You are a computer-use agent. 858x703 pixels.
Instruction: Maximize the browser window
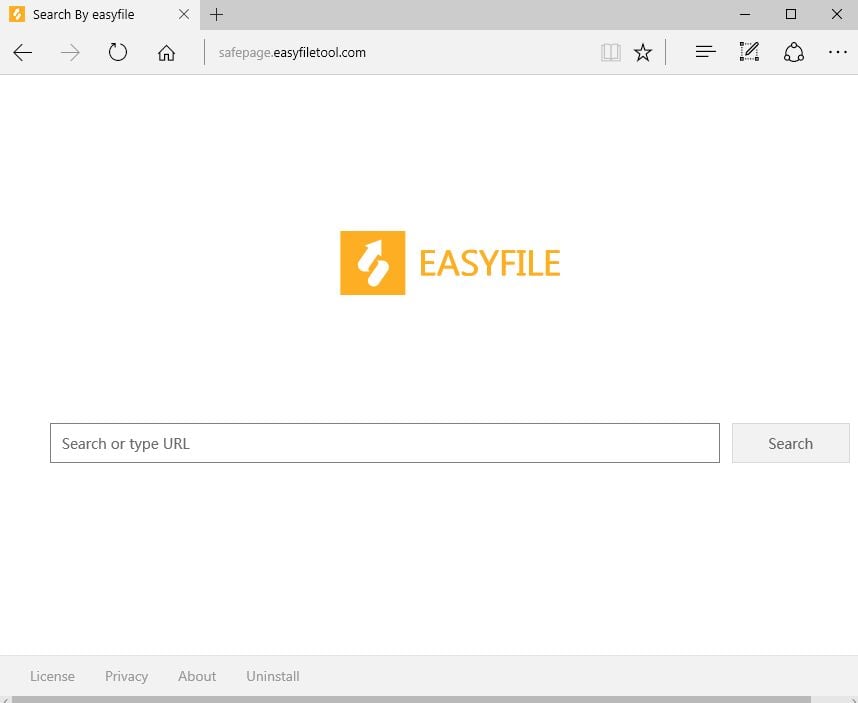point(791,14)
